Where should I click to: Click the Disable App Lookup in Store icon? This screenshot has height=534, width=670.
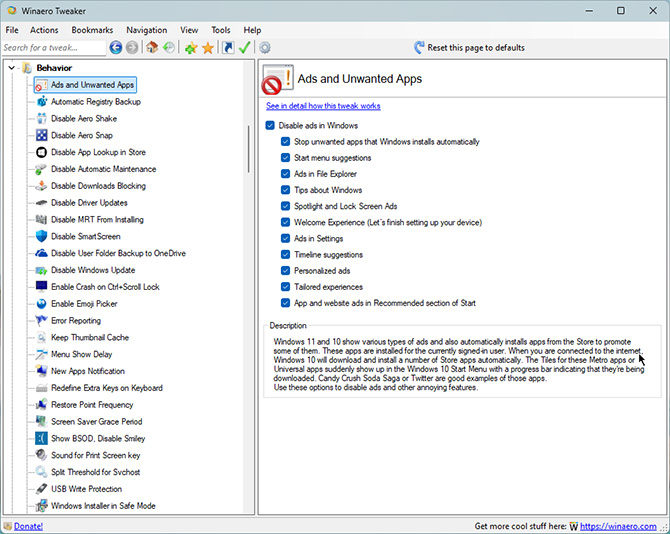41,152
